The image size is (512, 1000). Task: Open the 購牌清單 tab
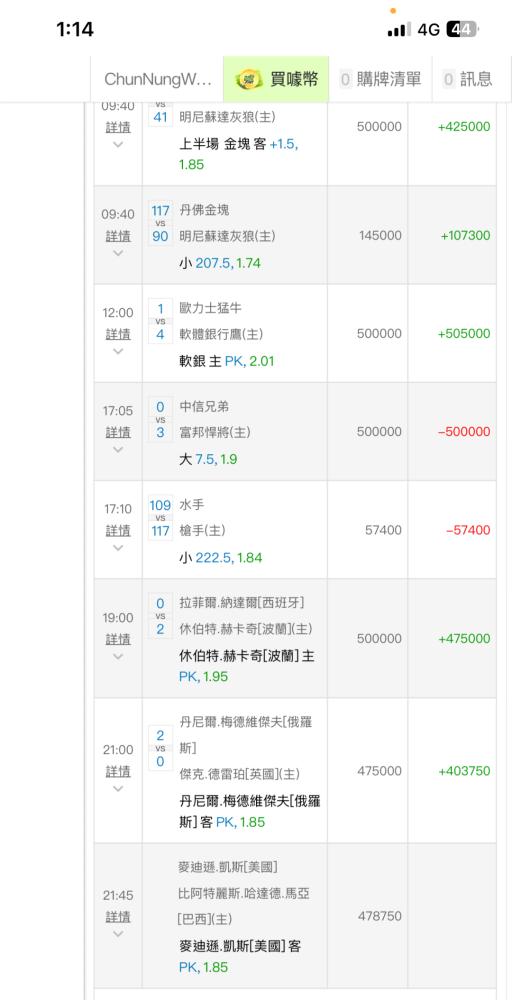pyautogui.click(x=381, y=79)
